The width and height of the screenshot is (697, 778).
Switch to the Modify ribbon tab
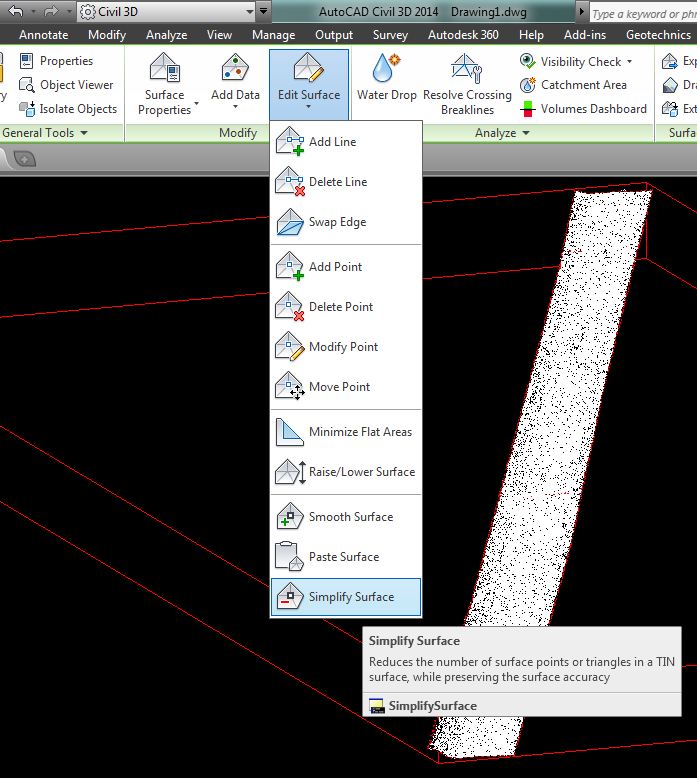107,35
